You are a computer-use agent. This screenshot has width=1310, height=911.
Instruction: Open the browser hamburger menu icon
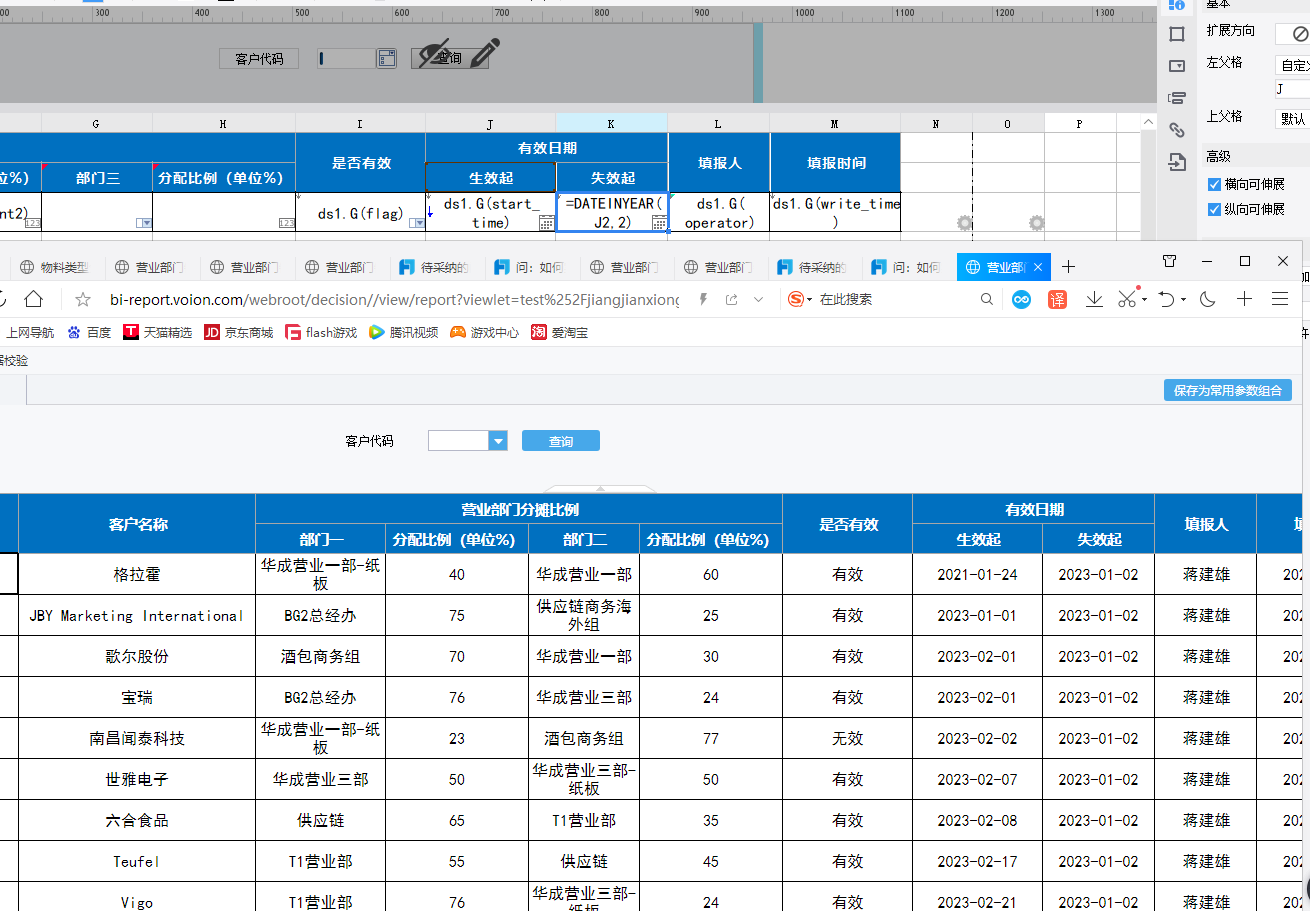point(1280,299)
